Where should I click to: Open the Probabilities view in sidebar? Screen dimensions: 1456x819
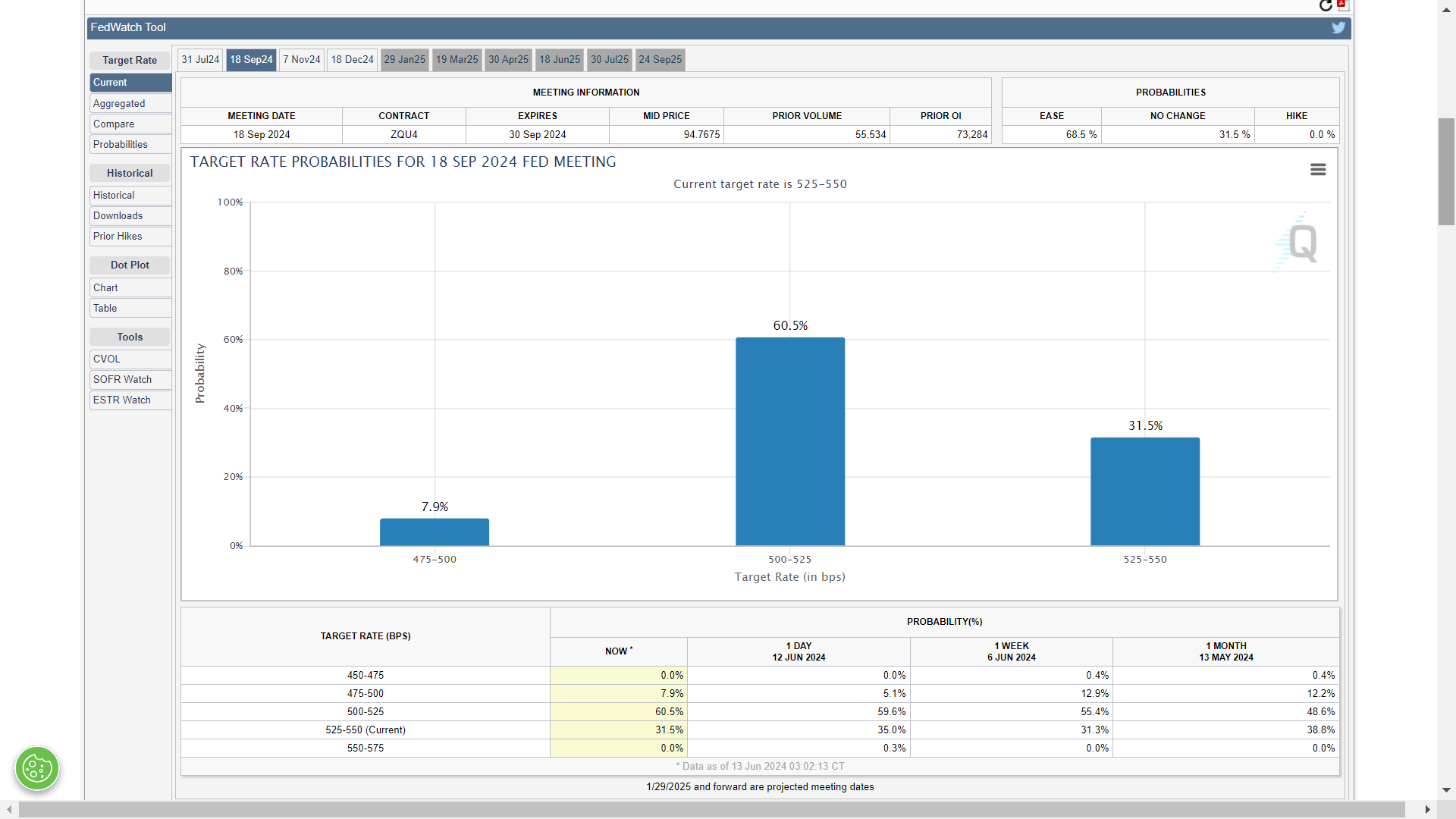(x=130, y=144)
